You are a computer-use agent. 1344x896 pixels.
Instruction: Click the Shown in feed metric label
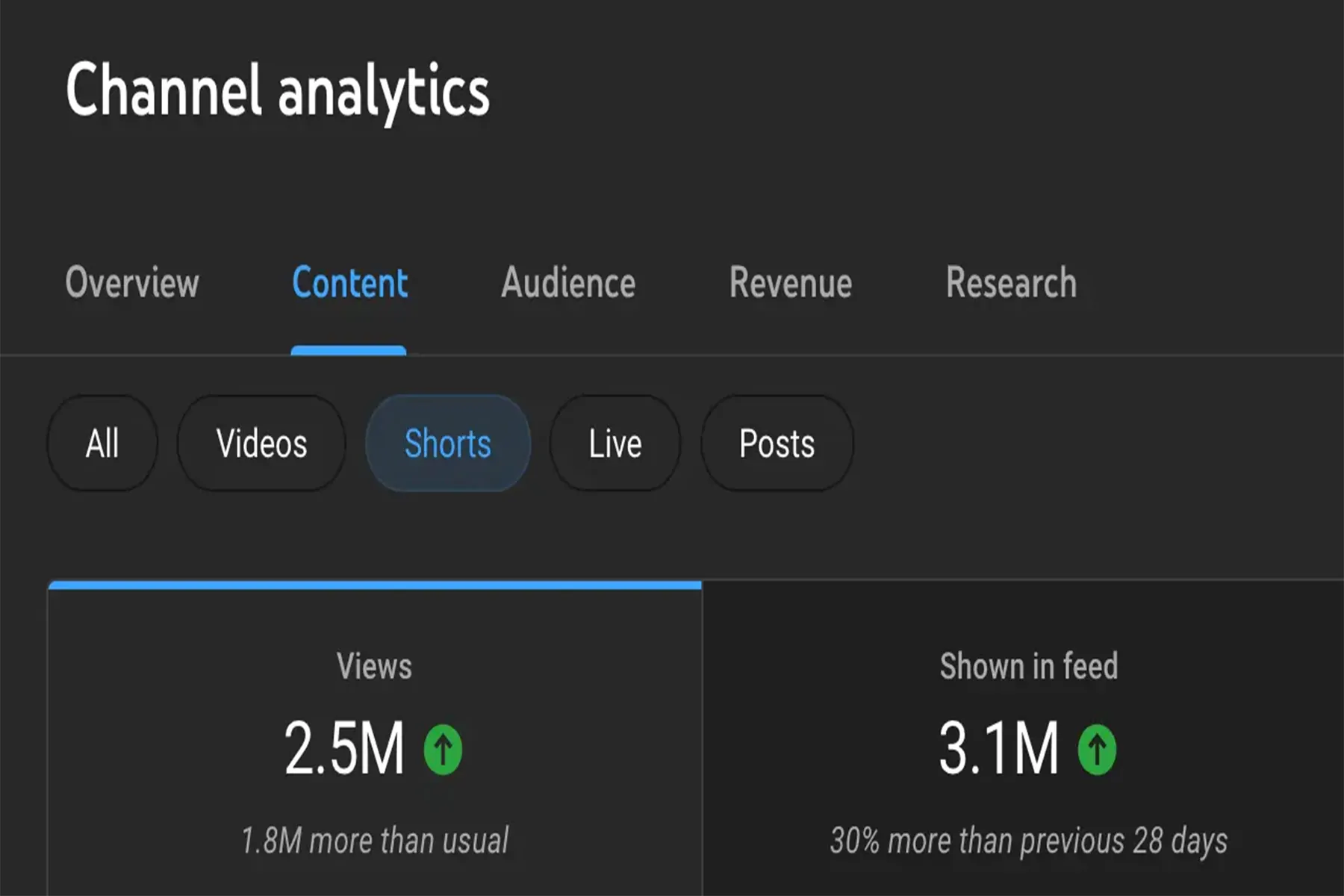tap(1028, 666)
